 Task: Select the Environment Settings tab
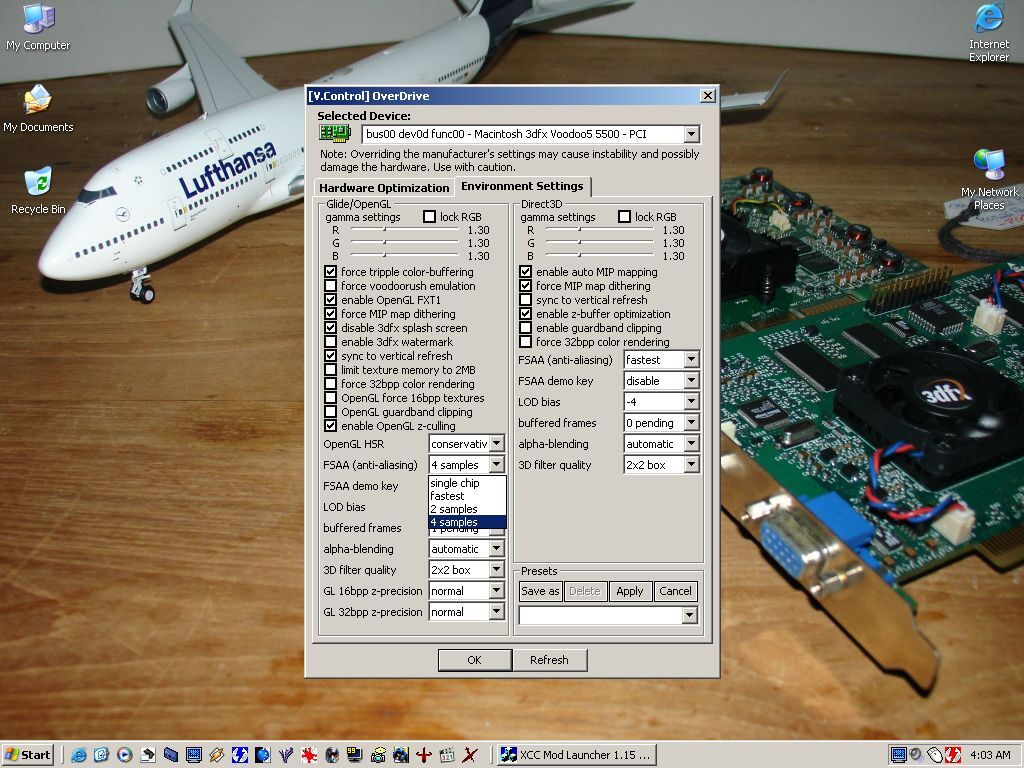(x=522, y=186)
